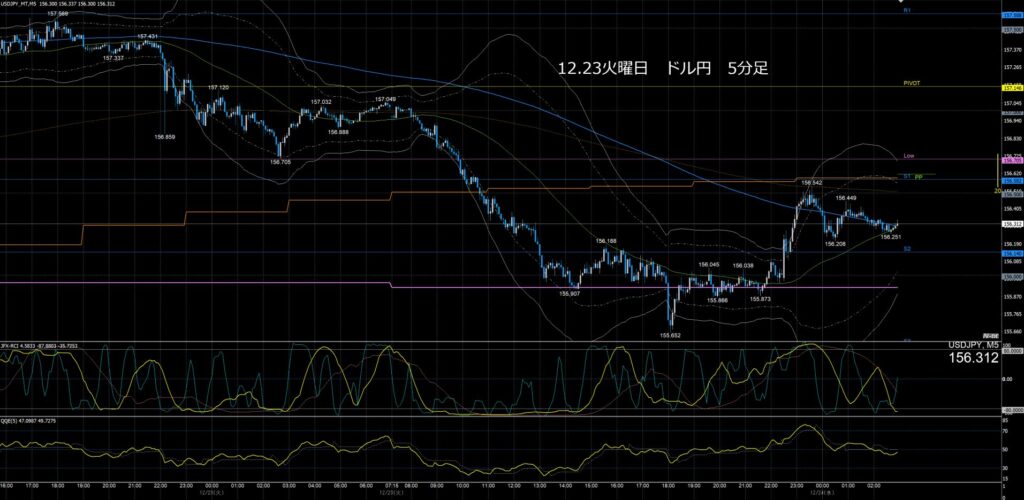The height and width of the screenshot is (500, 1024).
Task: Select the R1 resistance label
Action: tap(906, 10)
